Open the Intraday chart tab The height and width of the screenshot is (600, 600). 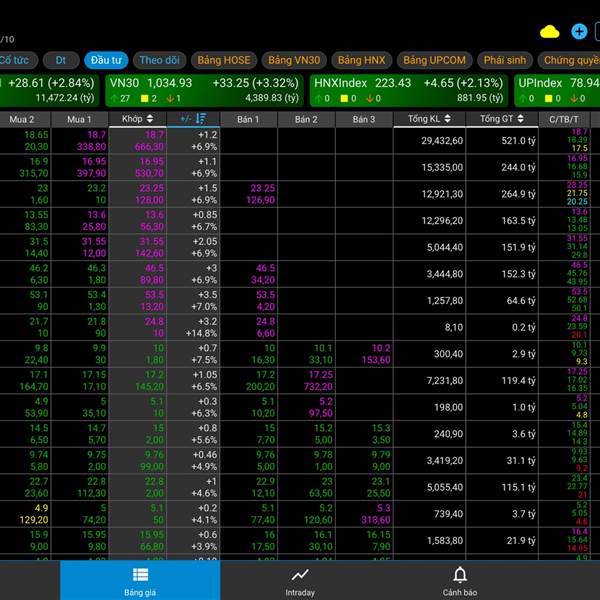[x=300, y=580]
